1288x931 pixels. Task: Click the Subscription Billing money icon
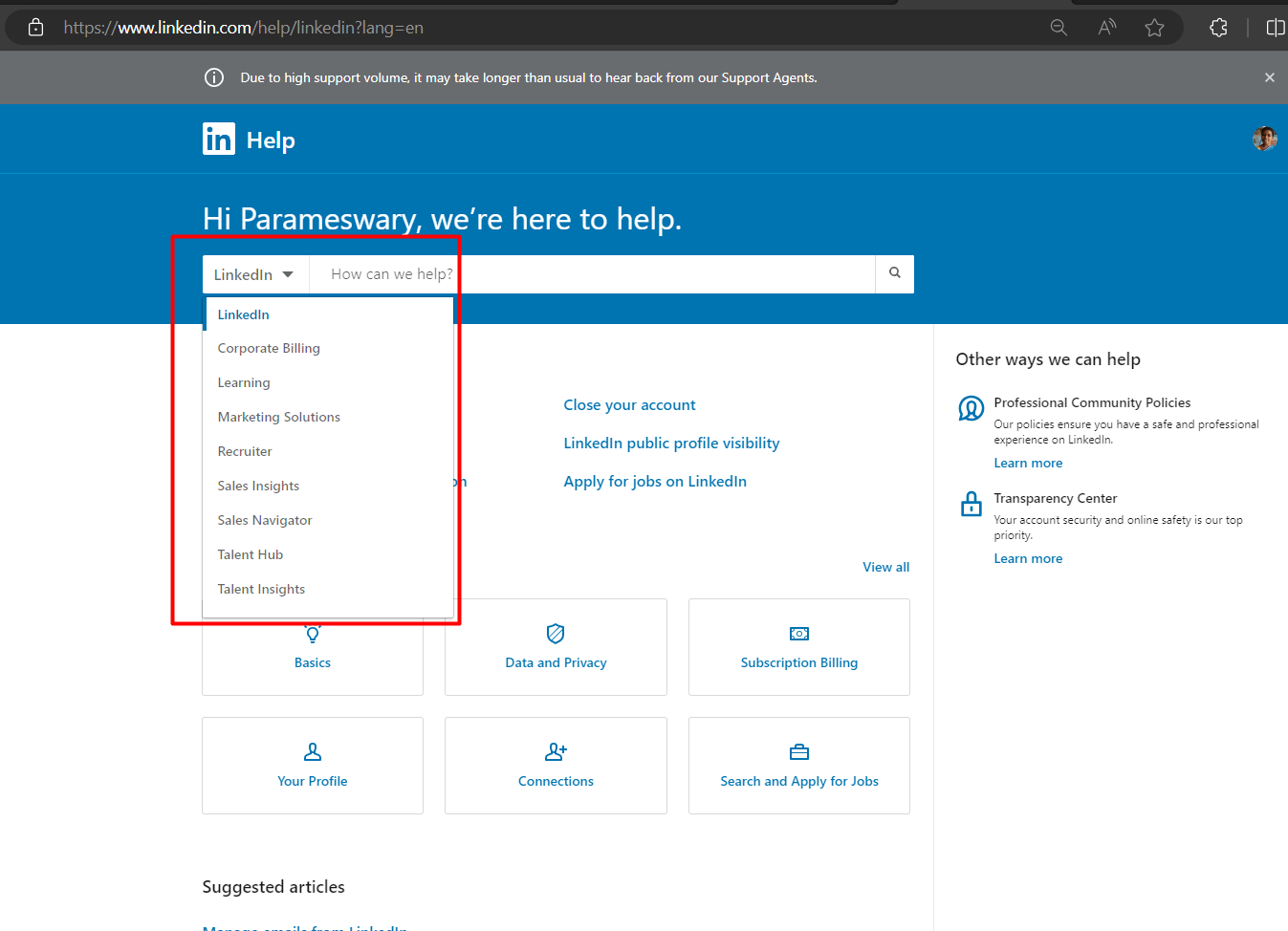click(x=799, y=634)
